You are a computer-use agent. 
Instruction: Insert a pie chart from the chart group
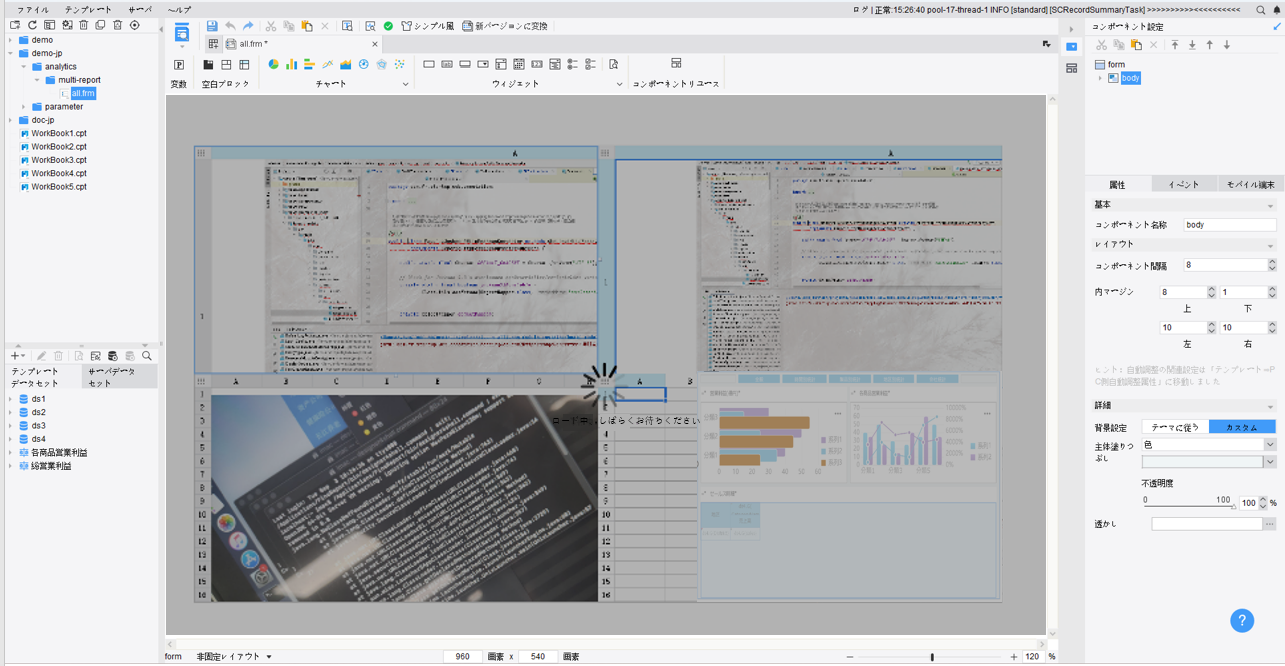[x=273, y=64]
